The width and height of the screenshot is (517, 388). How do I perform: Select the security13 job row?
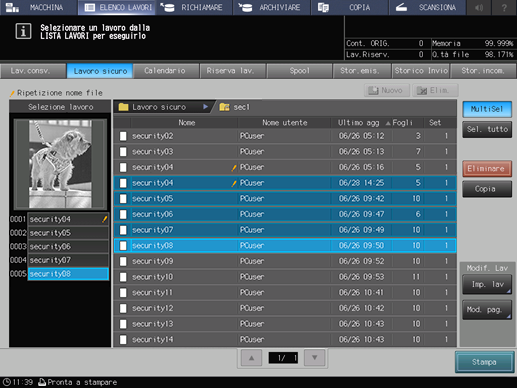pos(285,324)
